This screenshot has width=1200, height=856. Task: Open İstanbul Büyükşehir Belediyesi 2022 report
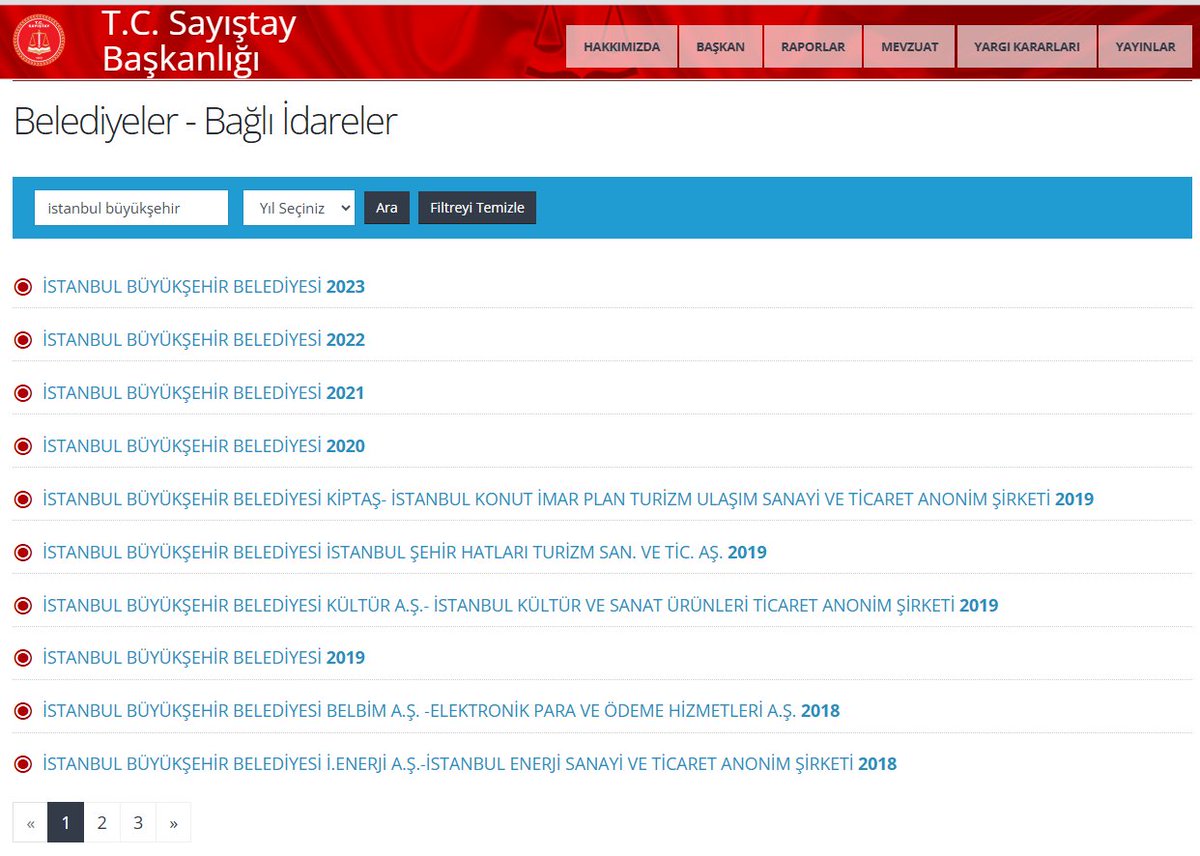pos(204,340)
